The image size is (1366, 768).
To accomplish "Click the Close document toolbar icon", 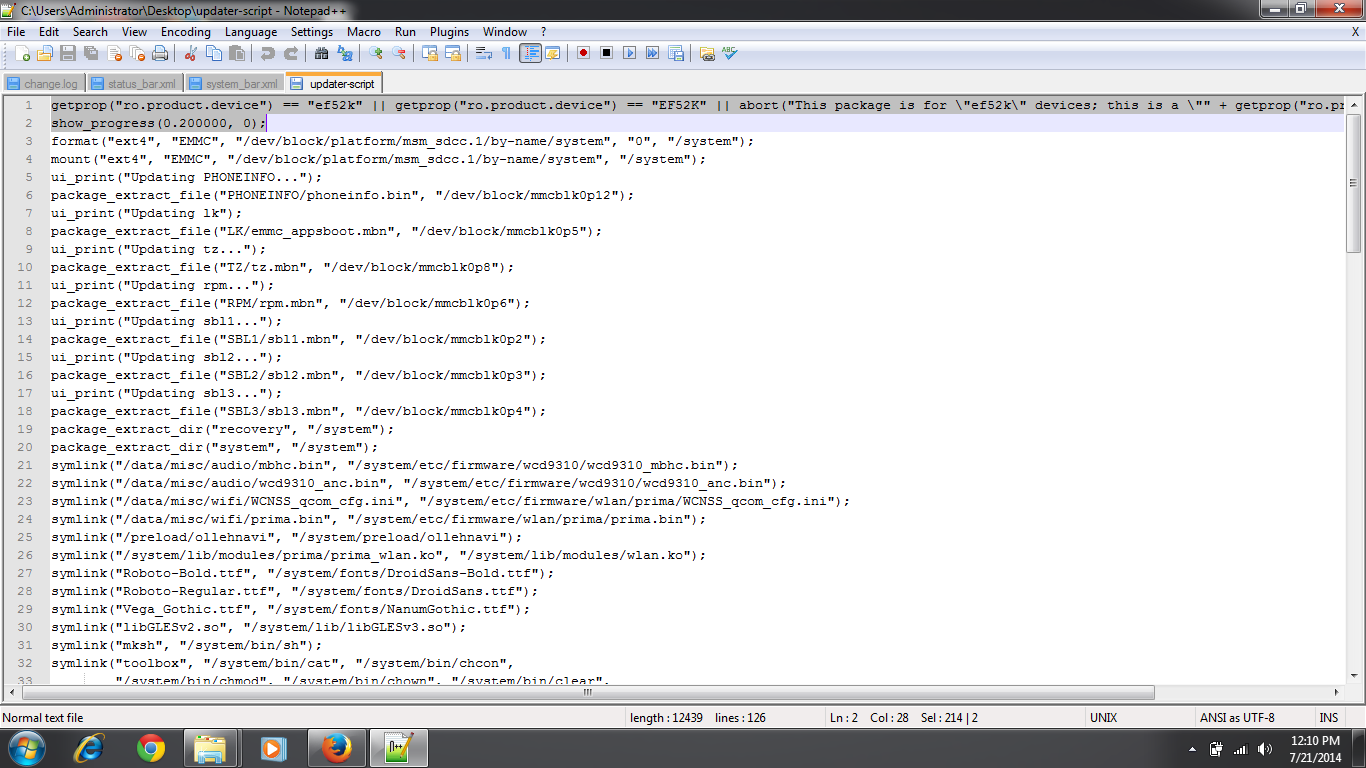I will 114,53.
